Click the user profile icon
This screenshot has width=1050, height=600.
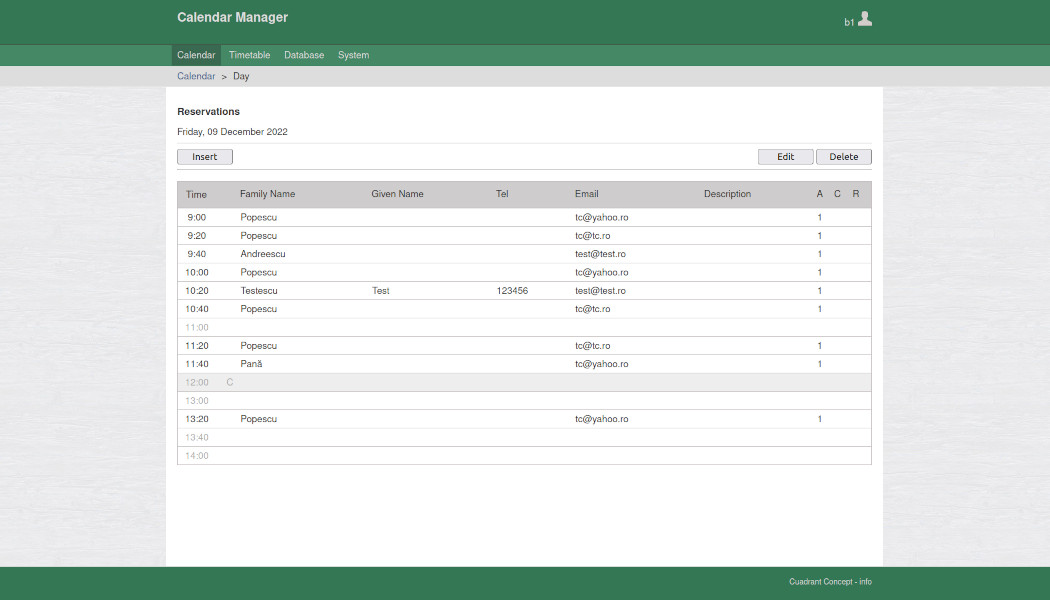(x=865, y=19)
